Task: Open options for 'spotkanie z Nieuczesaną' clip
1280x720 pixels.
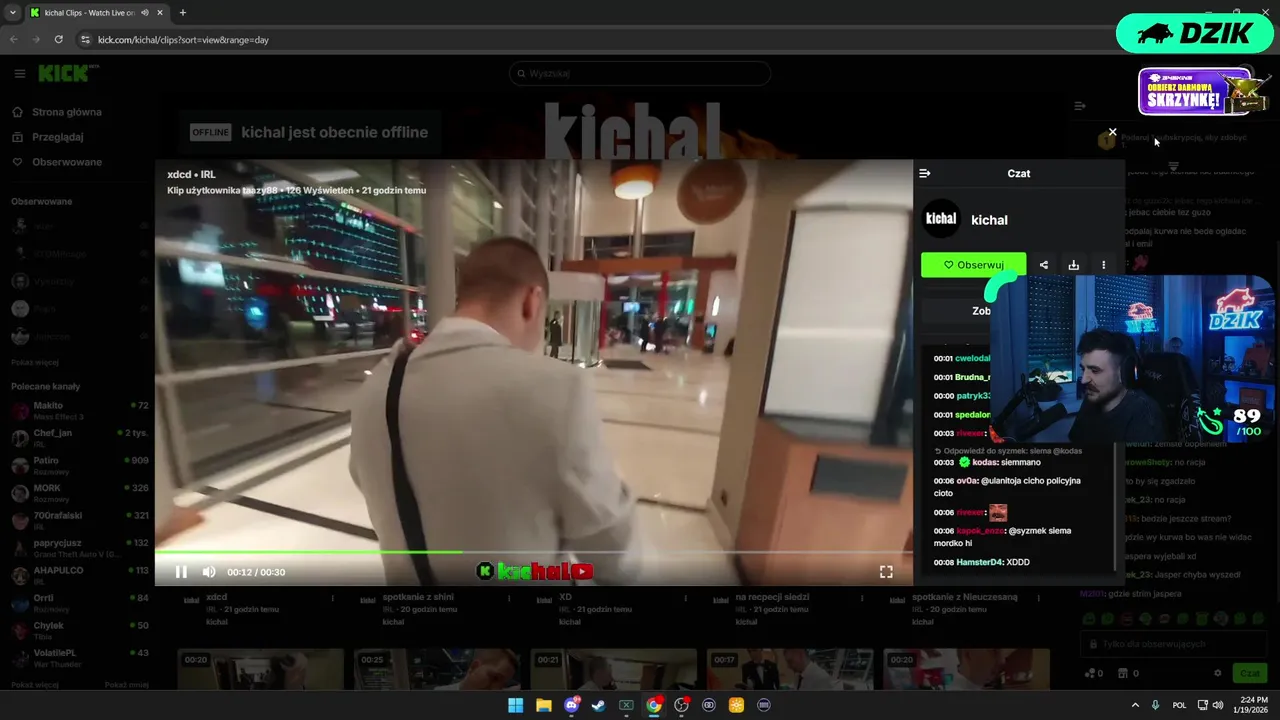Action: [1039, 598]
